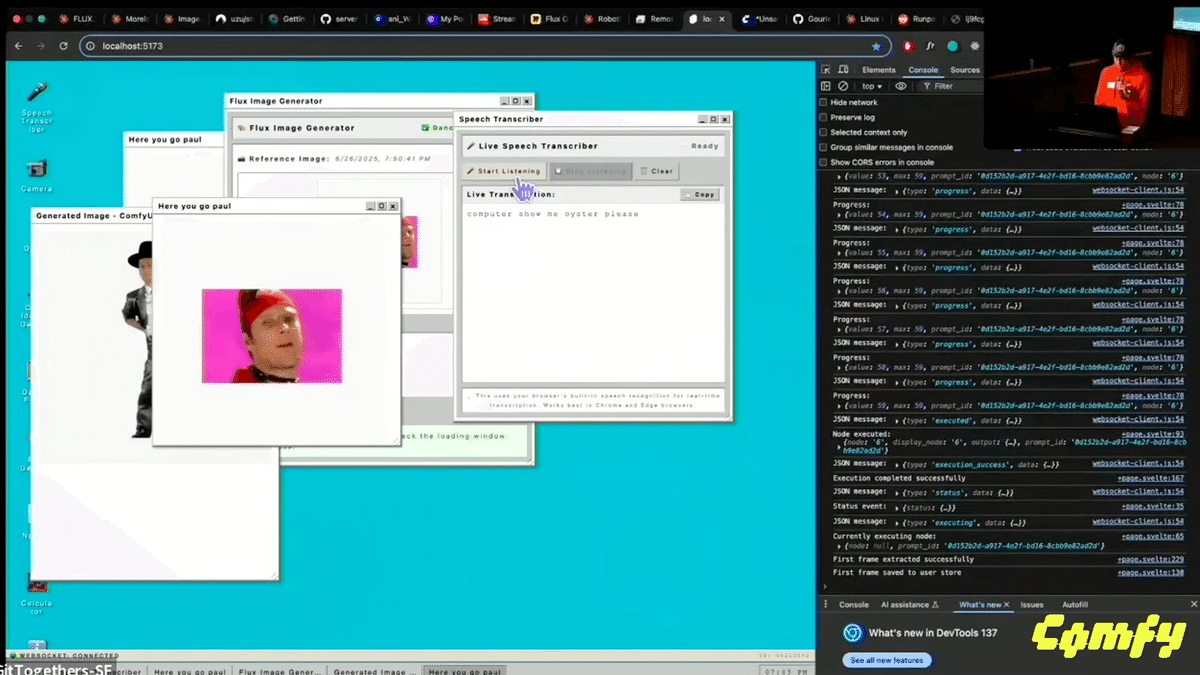
Task: Enable the Preserve log checkbox
Action: coord(824,117)
